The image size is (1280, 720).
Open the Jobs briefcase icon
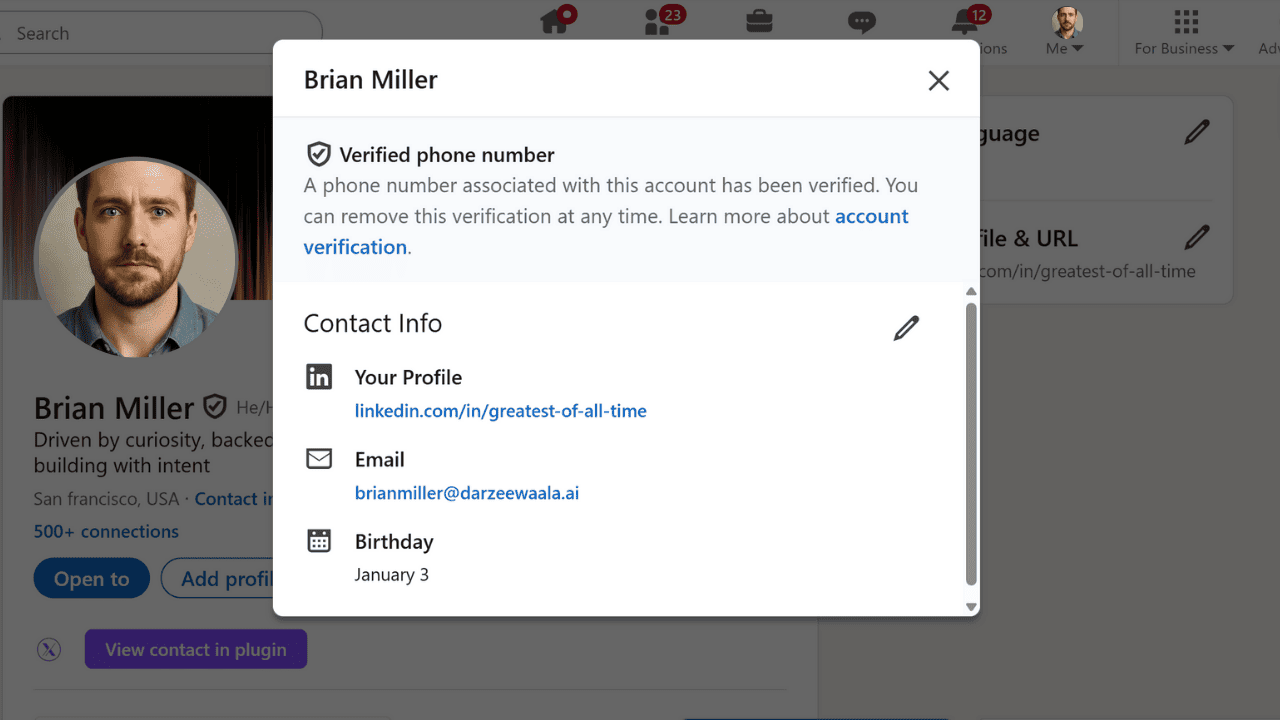pos(759,19)
